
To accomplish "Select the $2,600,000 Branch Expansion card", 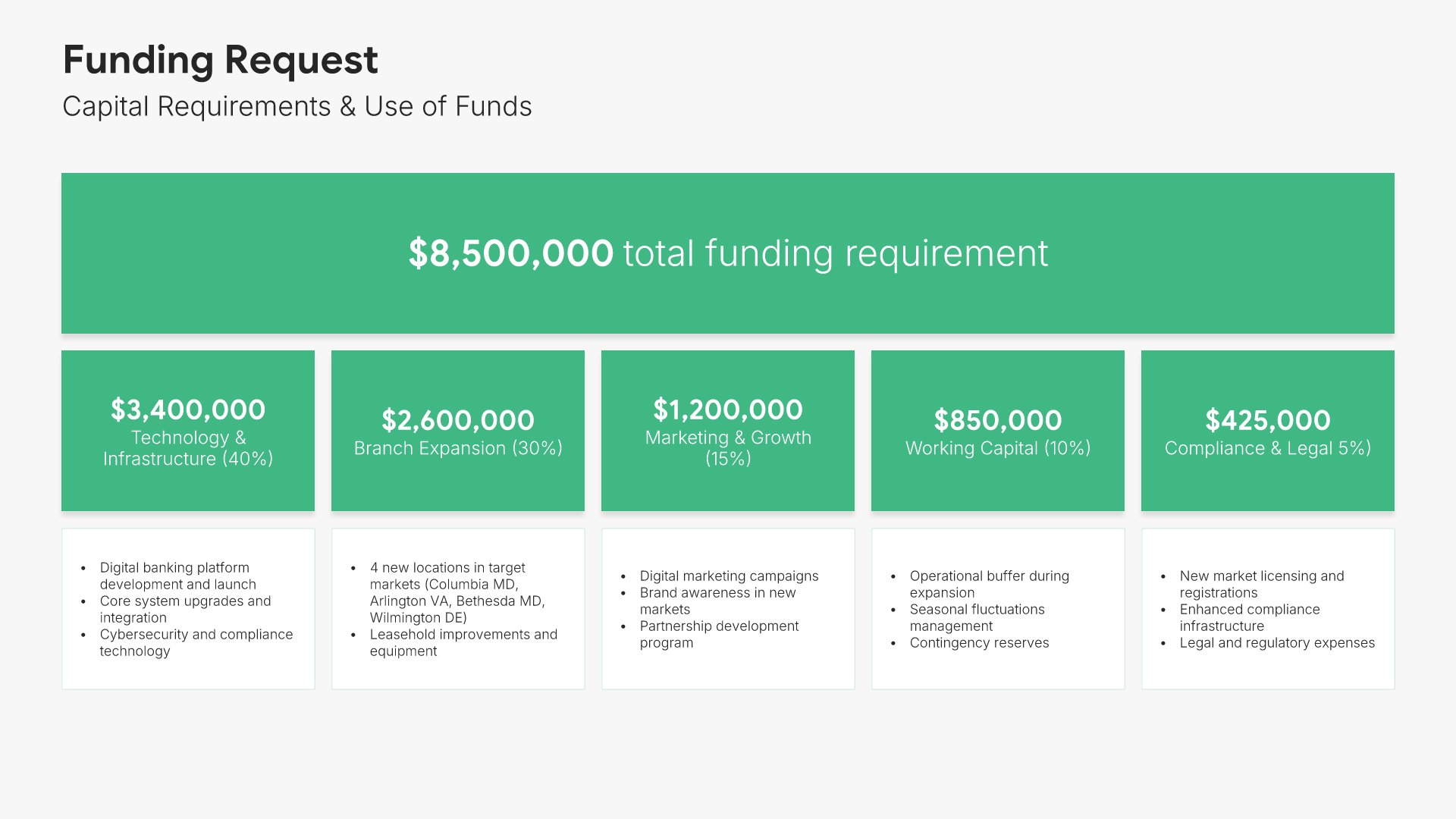I will coord(457,431).
